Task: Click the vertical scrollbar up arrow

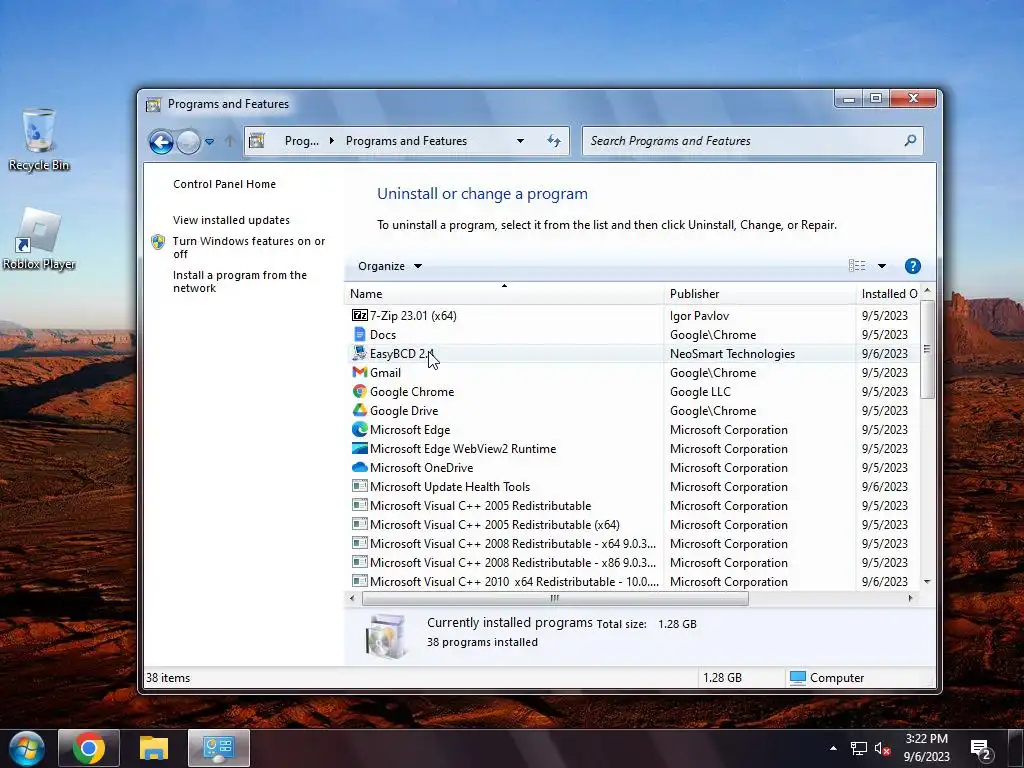Action: tap(927, 290)
